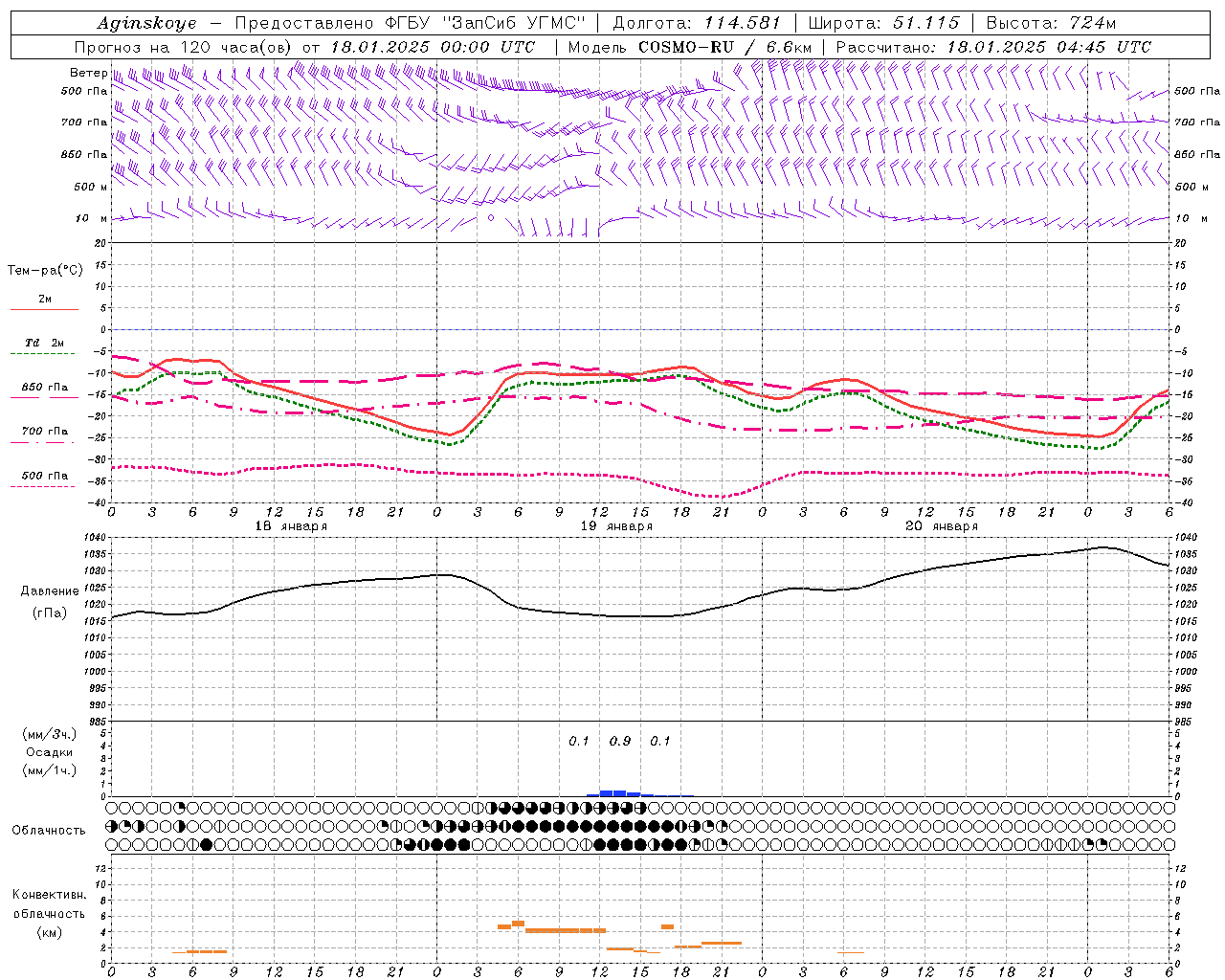
Task: Click the dotted 500 гПа temperature legend line
Action: pyautogui.click(x=44, y=486)
